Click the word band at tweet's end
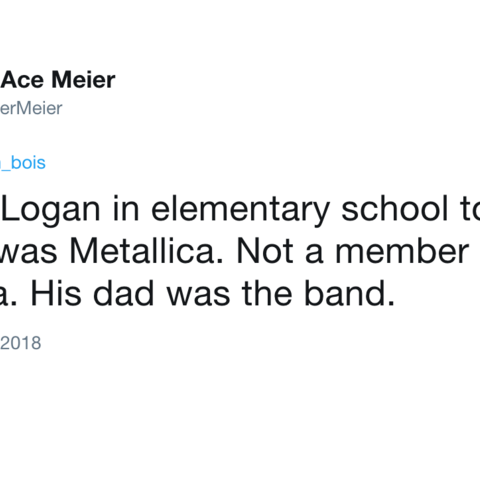This screenshot has height=480, width=480. [x=350, y=293]
